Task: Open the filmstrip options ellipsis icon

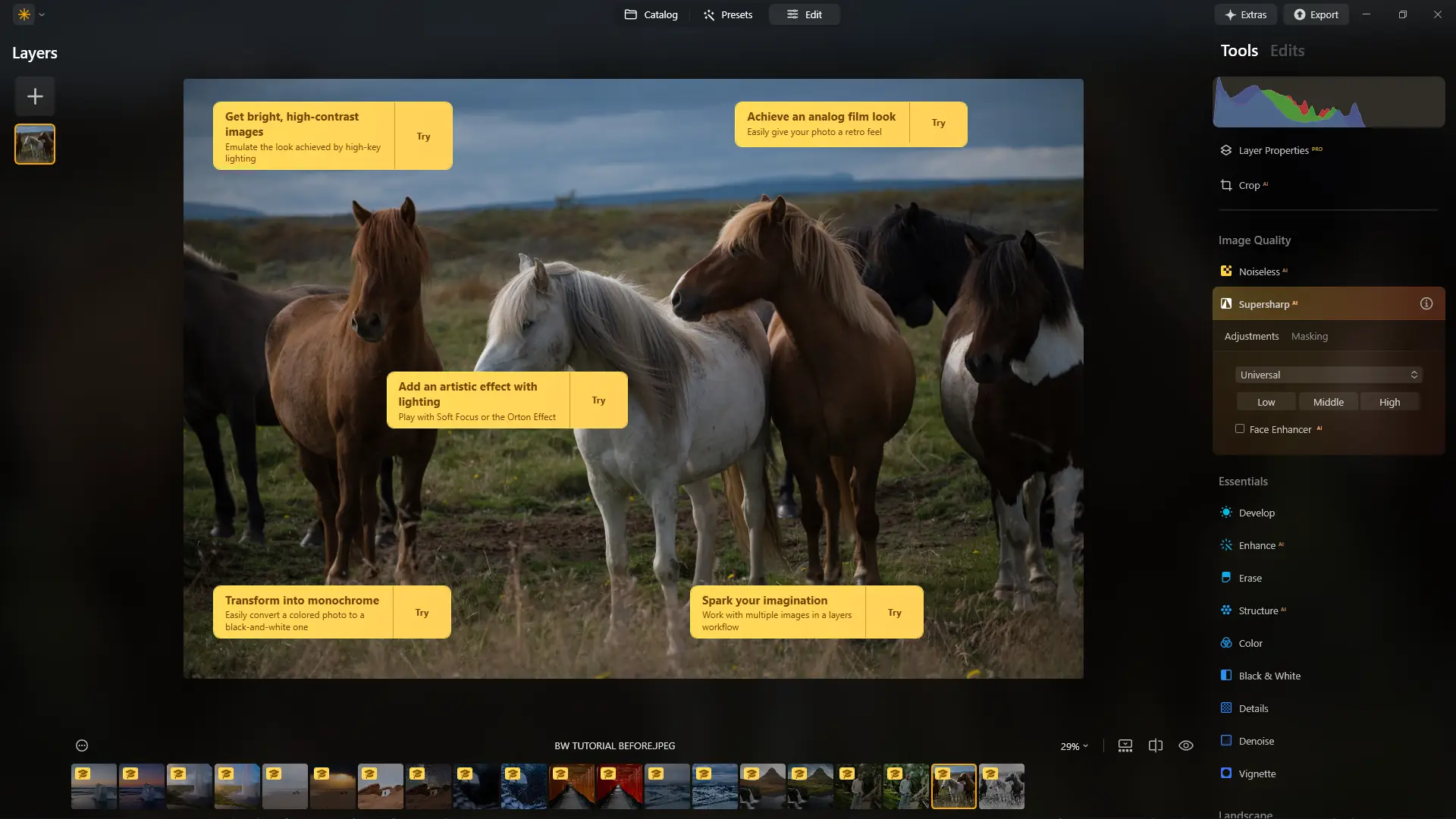Action: point(82,746)
